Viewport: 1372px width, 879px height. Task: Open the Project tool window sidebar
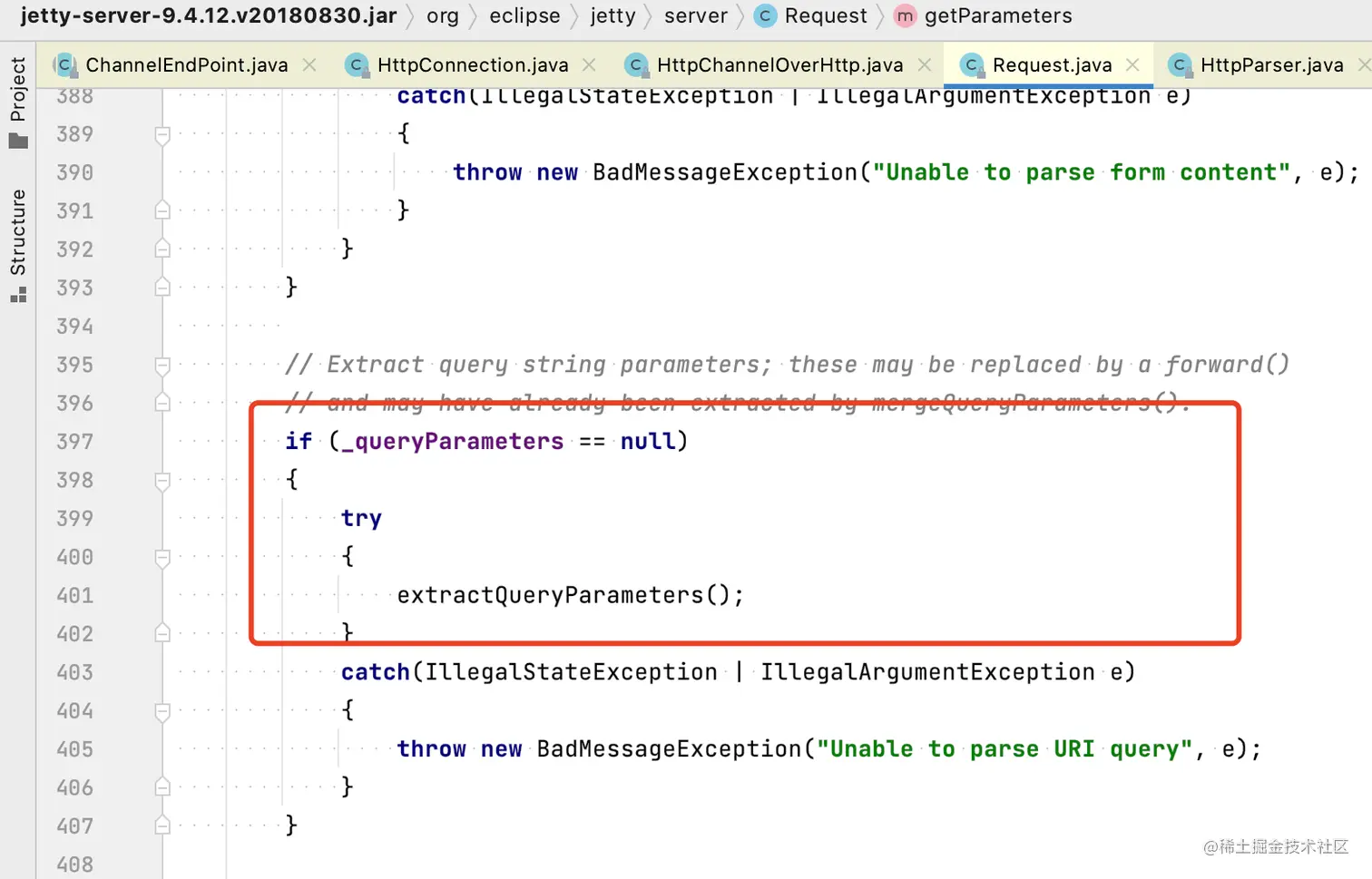click(x=18, y=102)
